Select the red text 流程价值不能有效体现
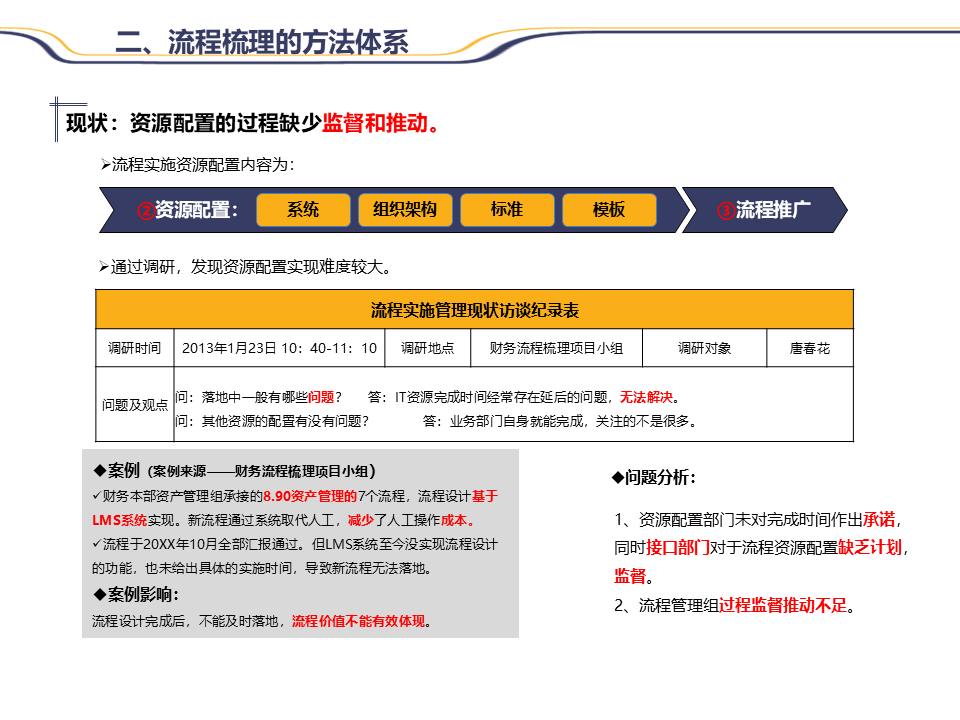The width and height of the screenshot is (960, 720). pos(359,621)
